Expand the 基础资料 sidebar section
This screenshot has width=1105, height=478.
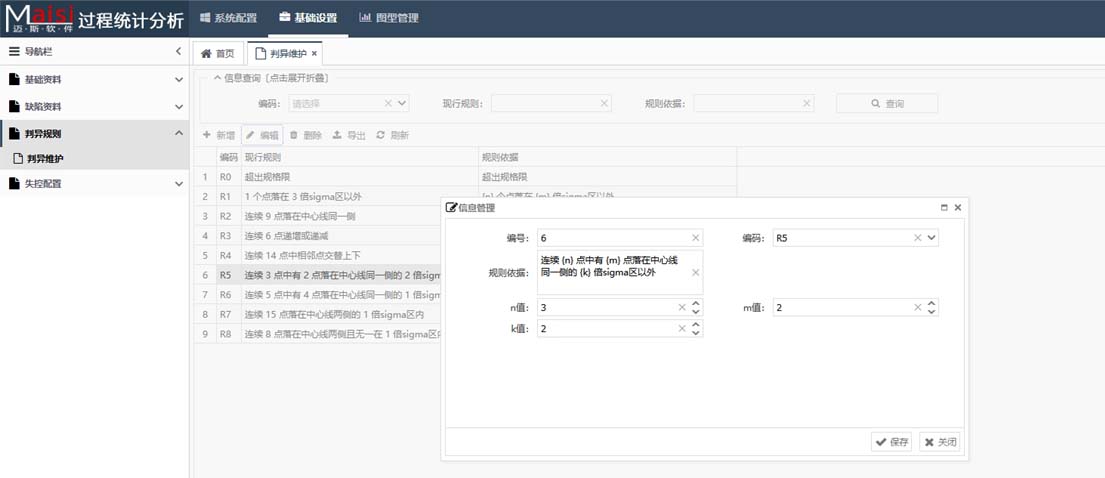click(x=178, y=79)
